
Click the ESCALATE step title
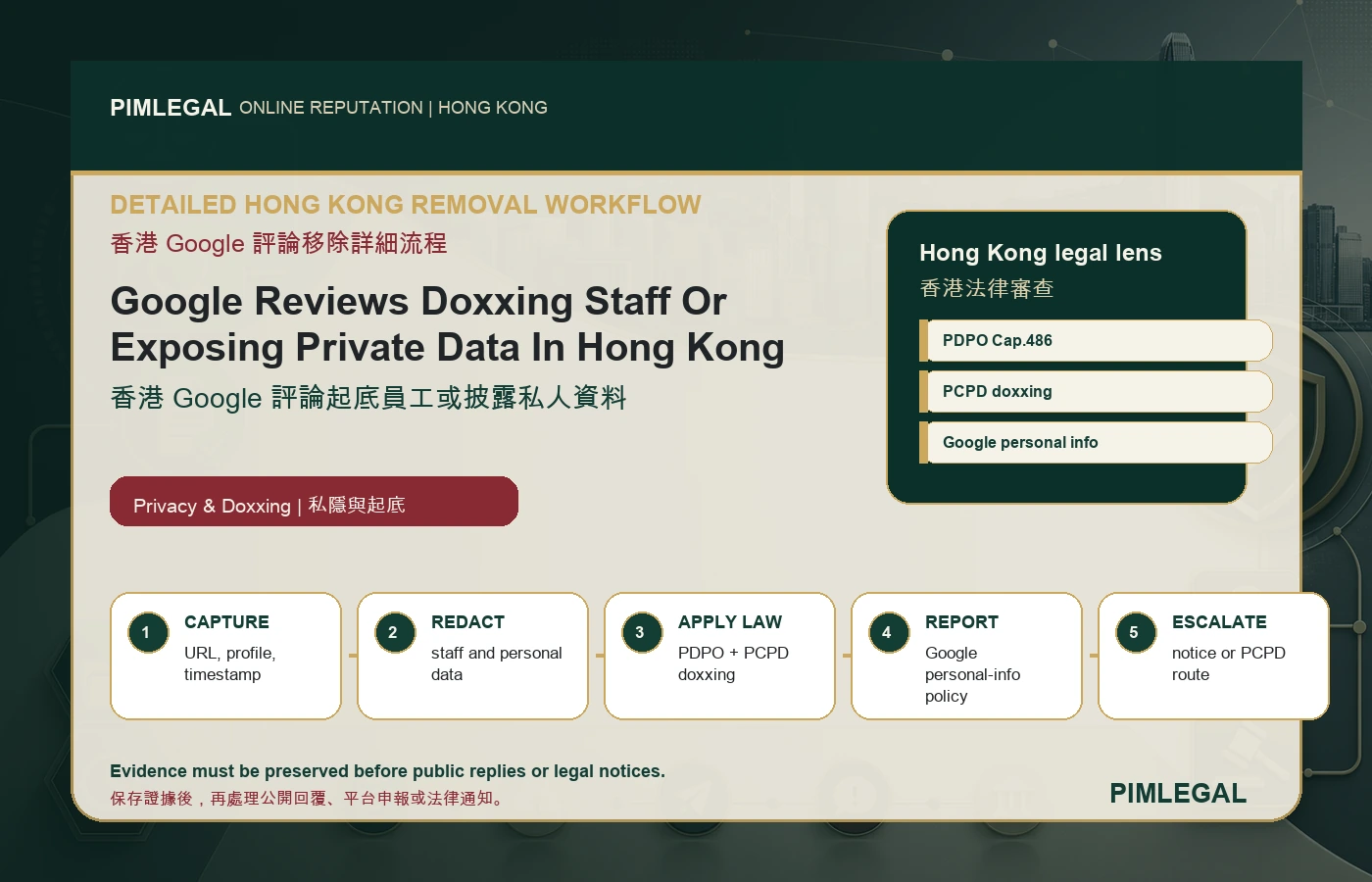pos(1219,622)
